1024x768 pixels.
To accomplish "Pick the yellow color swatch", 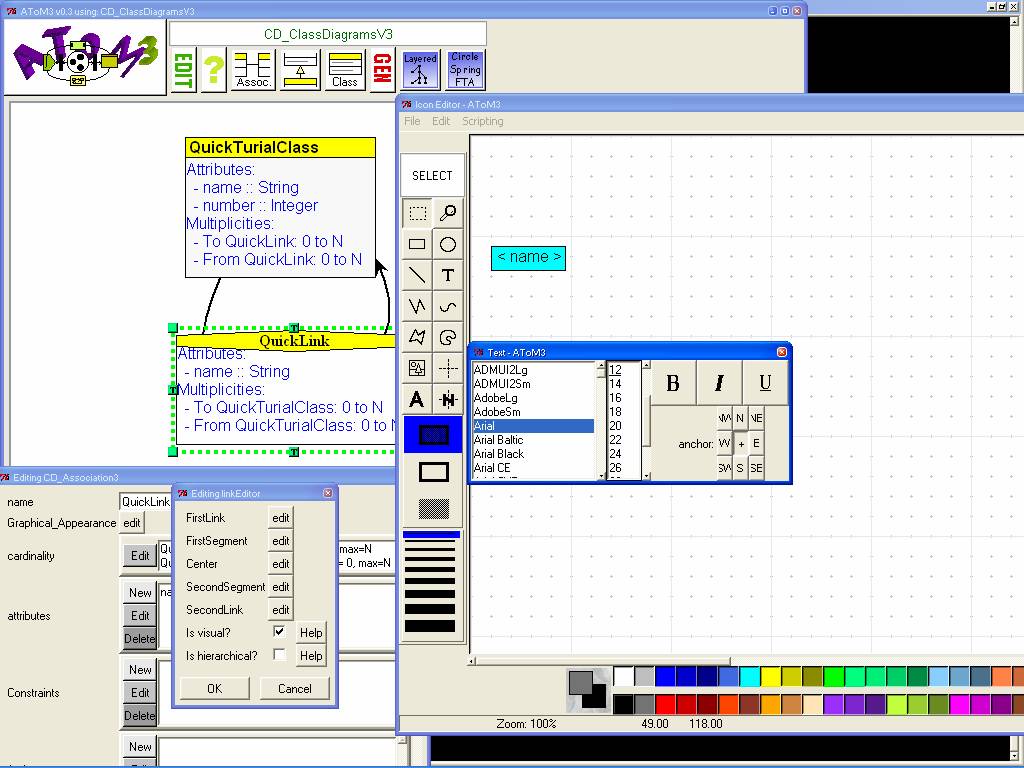I will pos(771,677).
